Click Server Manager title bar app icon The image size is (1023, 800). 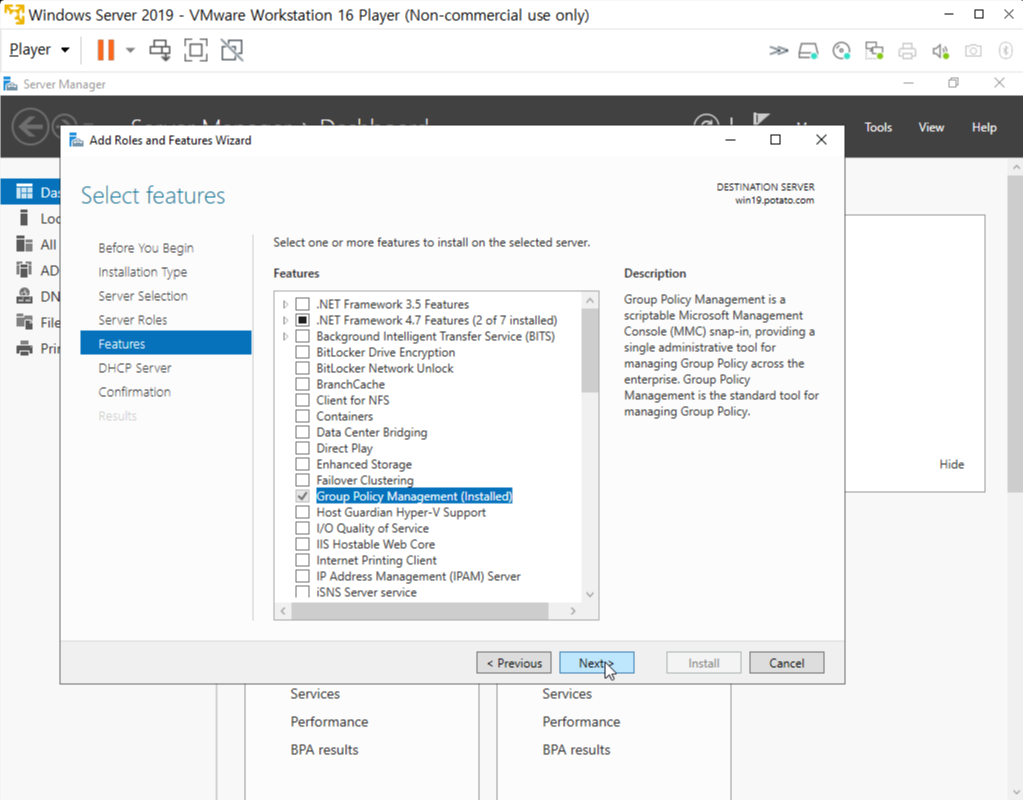(x=10, y=84)
